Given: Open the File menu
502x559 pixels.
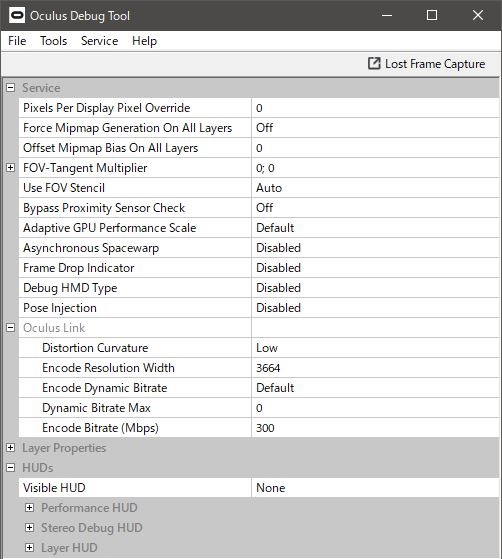Looking at the screenshot, I should click(17, 41).
